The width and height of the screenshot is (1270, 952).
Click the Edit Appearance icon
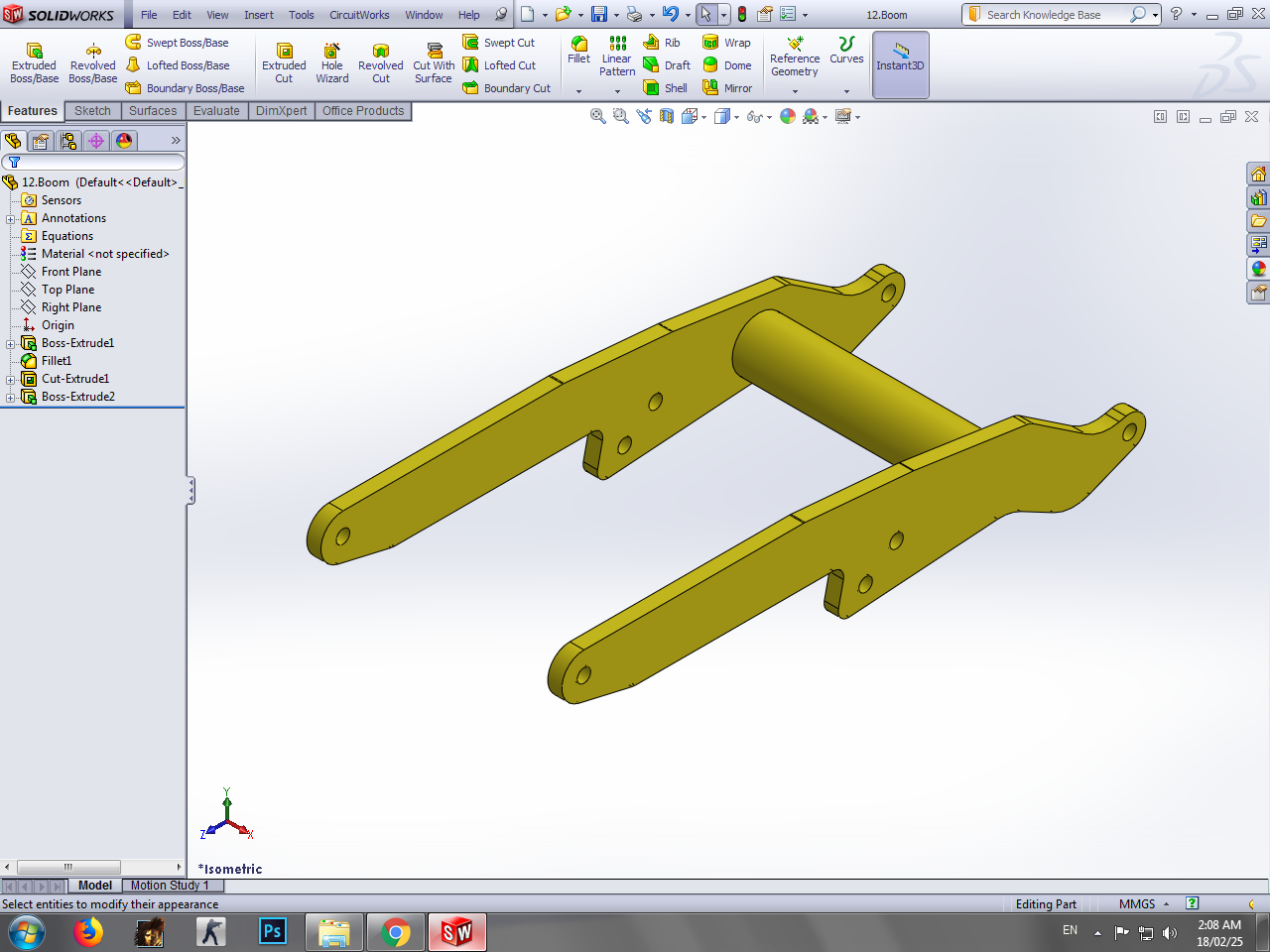(x=788, y=116)
